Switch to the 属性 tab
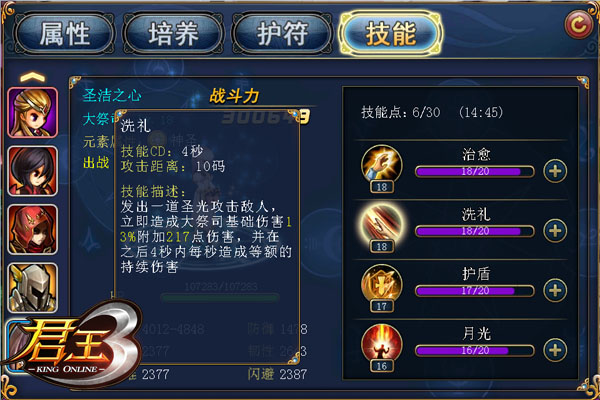The image size is (600, 400). click(x=64, y=33)
